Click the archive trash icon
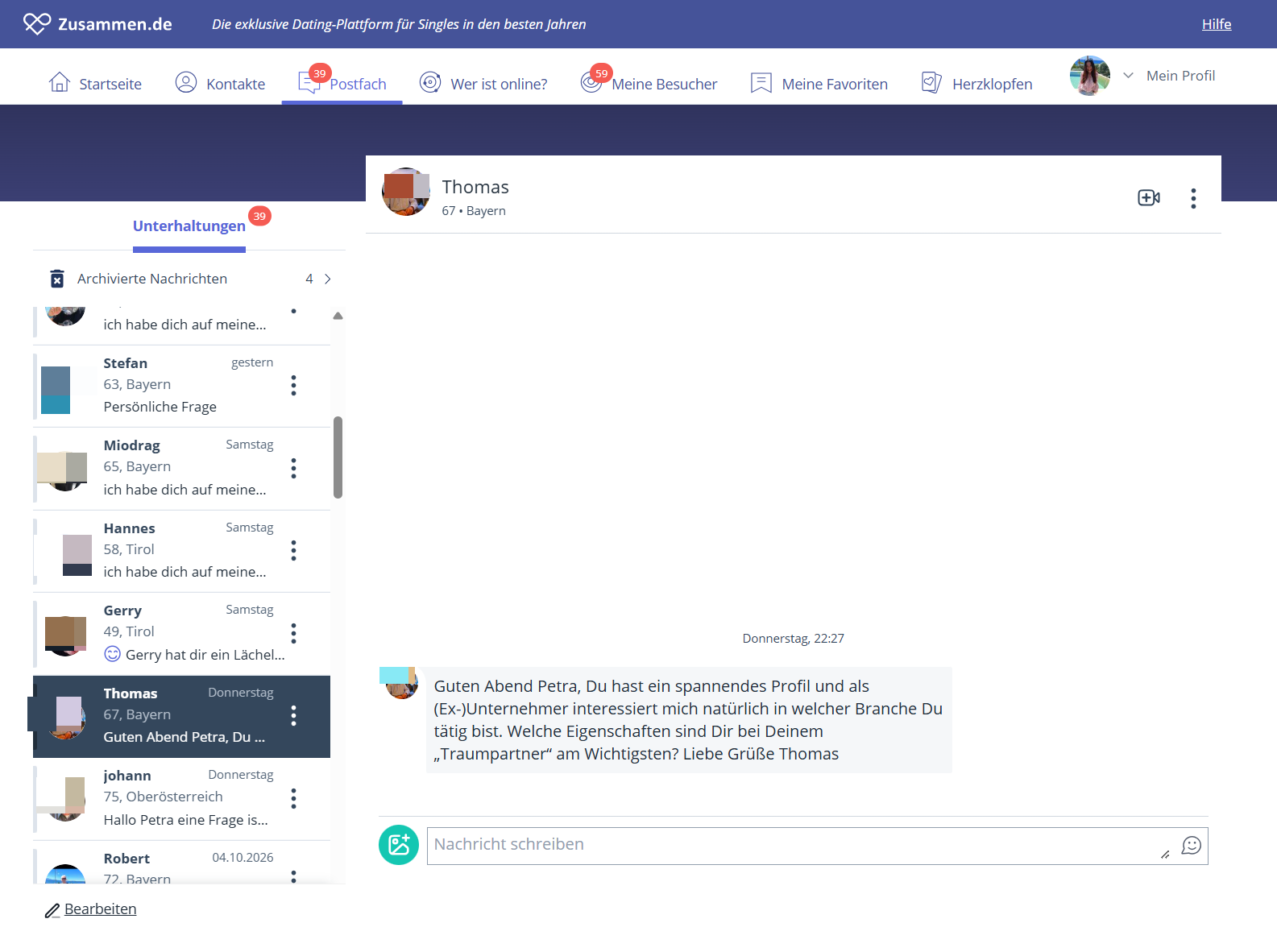This screenshot has width=1277, height=952. point(57,279)
